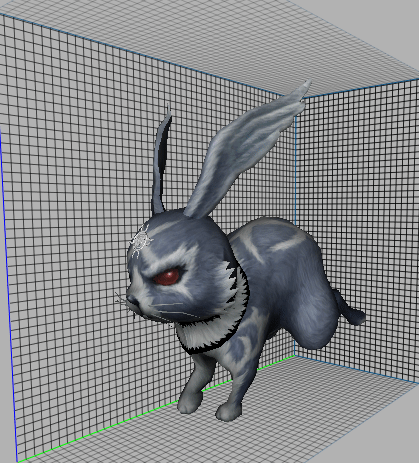The image size is (419, 463).
Task: Select the white emblem on rabbit's forehead
Action: 141,241
